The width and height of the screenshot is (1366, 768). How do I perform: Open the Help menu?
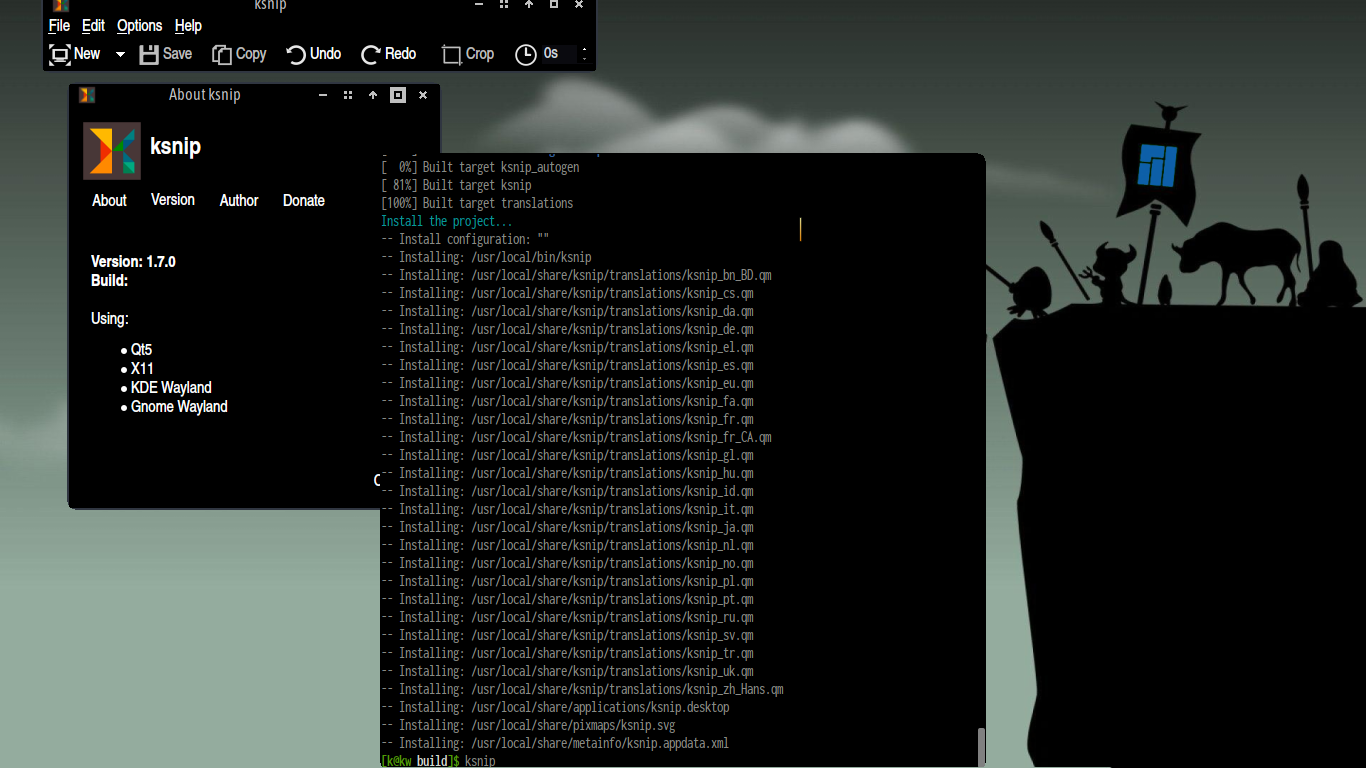[188, 25]
